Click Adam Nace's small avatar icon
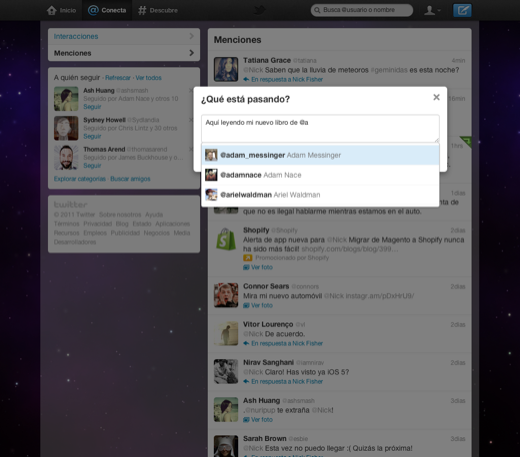520x457 pixels. (211, 175)
